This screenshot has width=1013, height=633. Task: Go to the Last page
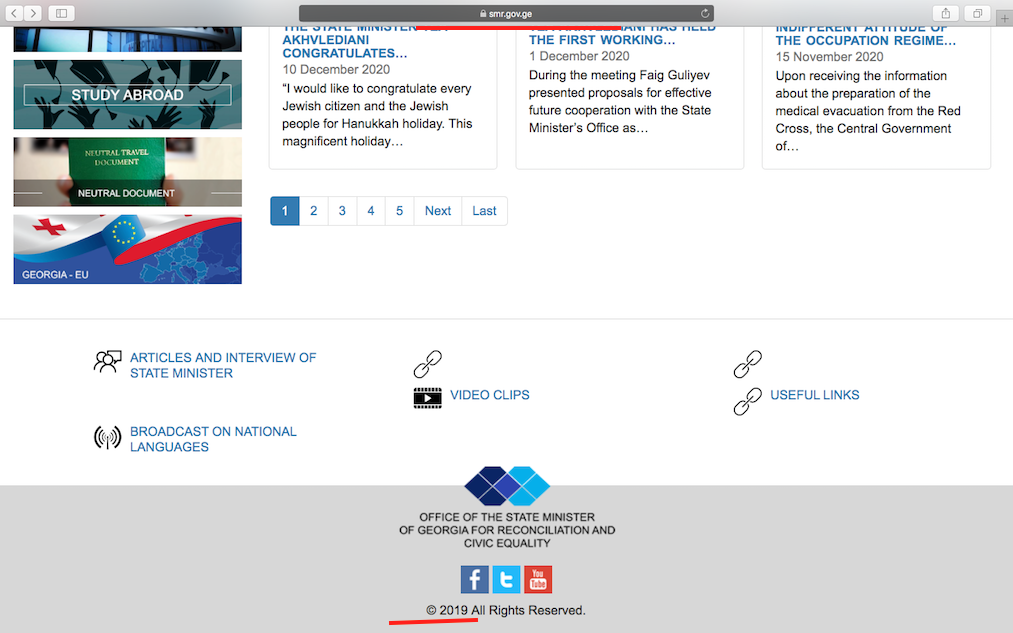point(484,211)
